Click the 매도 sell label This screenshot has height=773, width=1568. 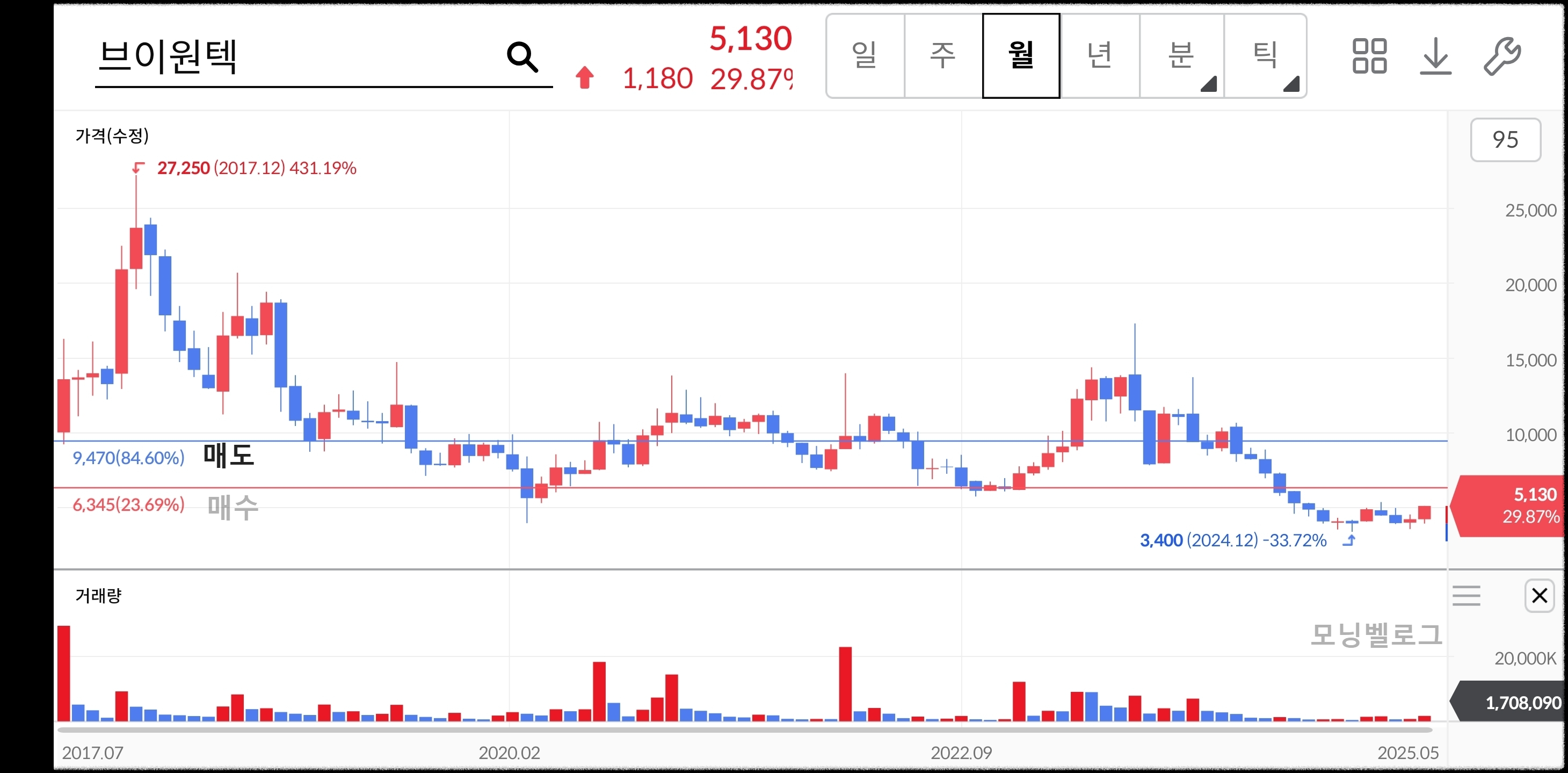[x=228, y=455]
